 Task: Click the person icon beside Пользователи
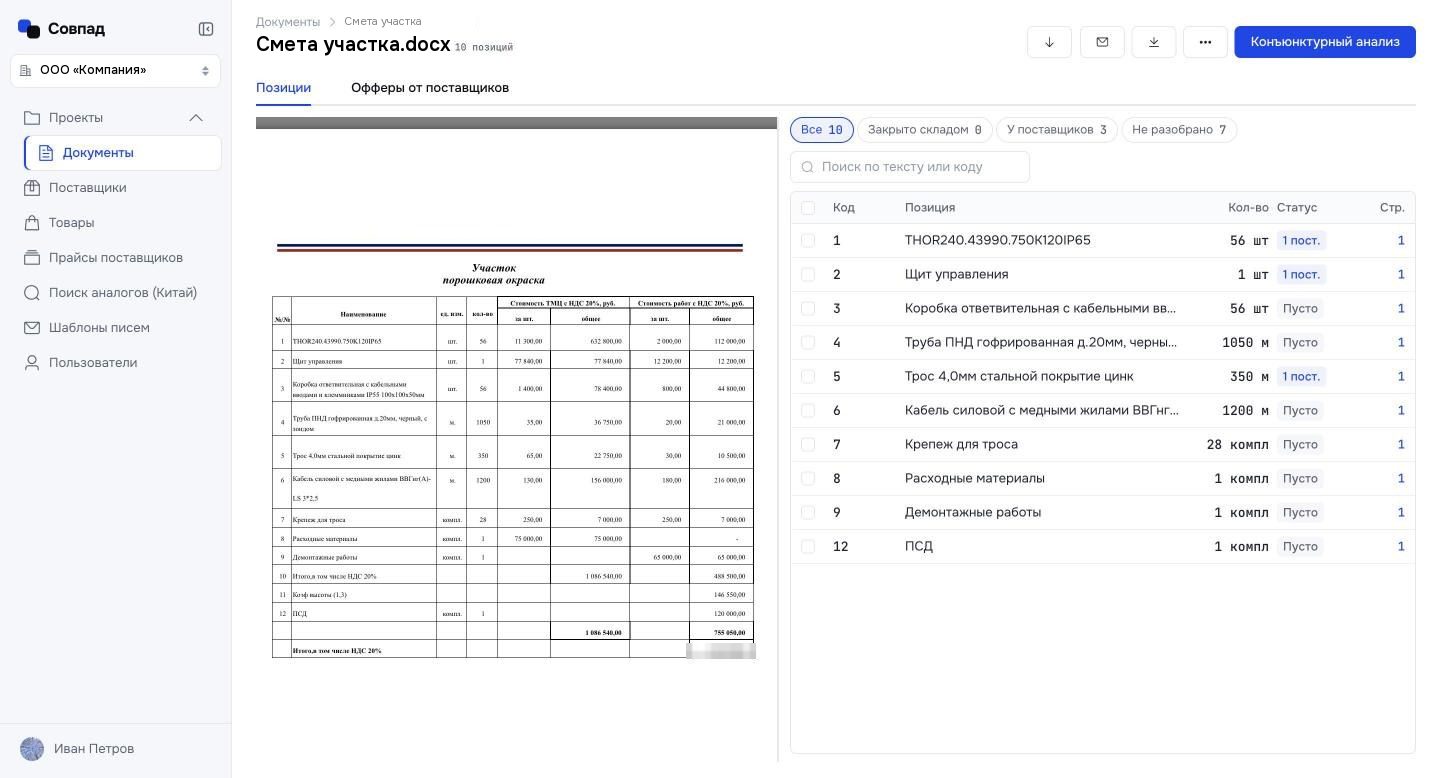(x=32, y=363)
